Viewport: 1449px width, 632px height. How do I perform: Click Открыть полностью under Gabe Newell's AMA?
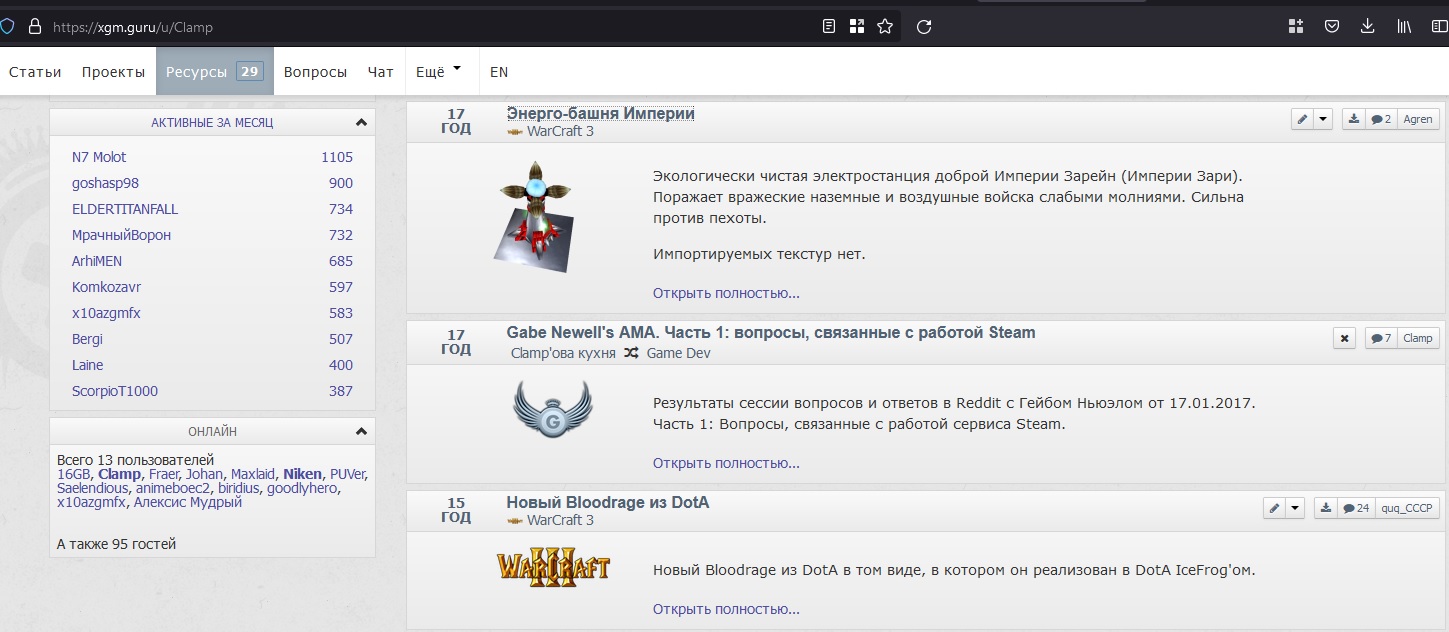(726, 463)
